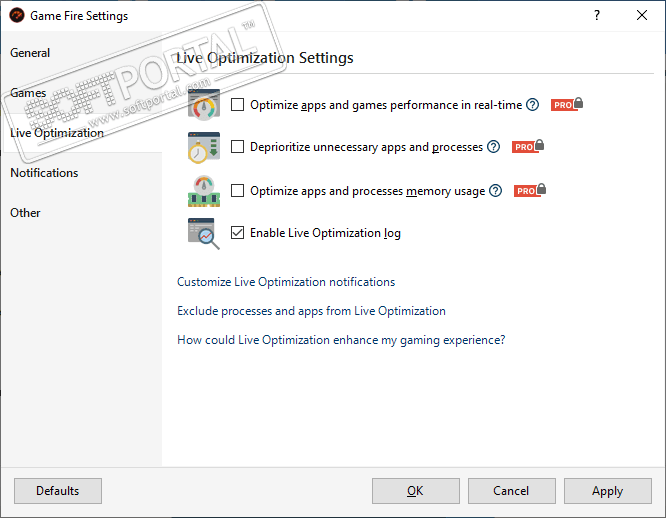666x518 pixels.
Task: Reset settings with the Defaults button
Action: tap(58, 491)
